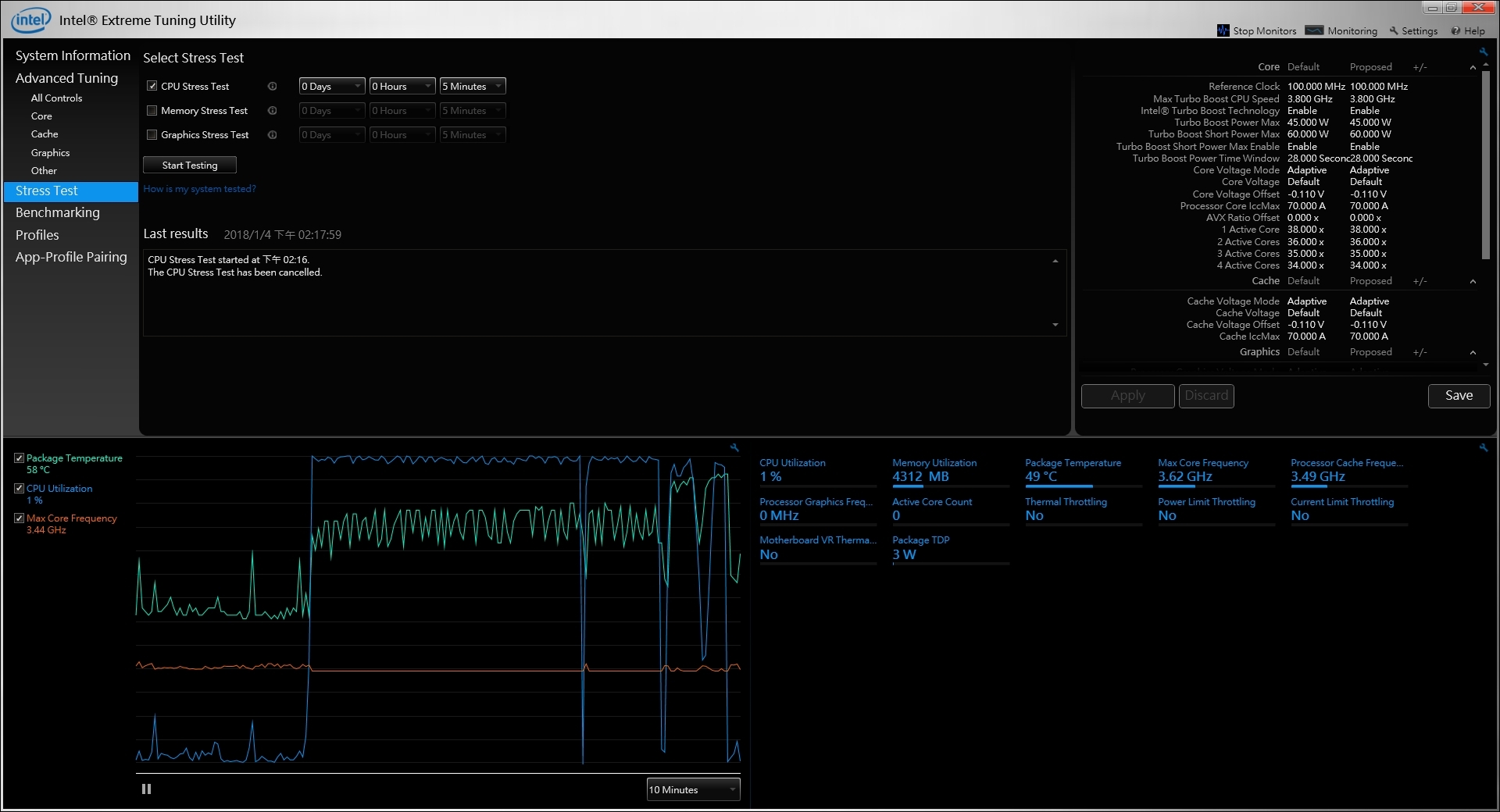Collapse the Core settings section

click(x=1473, y=68)
